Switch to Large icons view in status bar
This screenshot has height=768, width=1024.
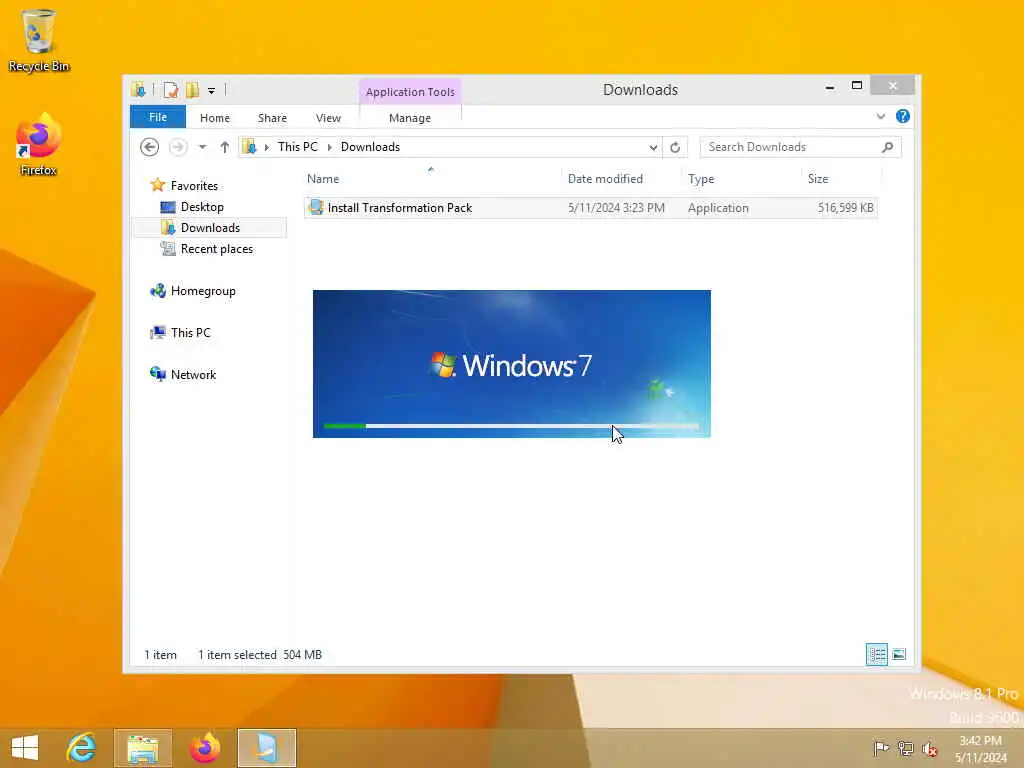(x=899, y=654)
